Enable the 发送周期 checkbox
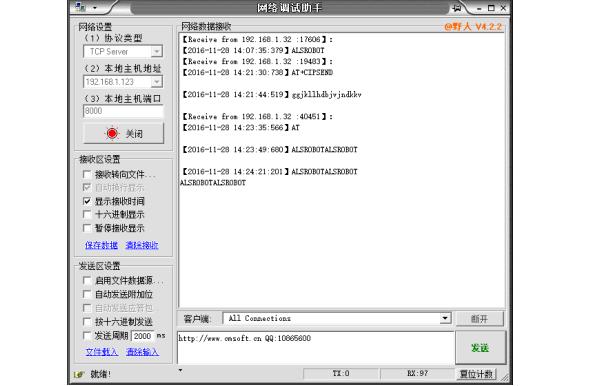 pos(87,336)
